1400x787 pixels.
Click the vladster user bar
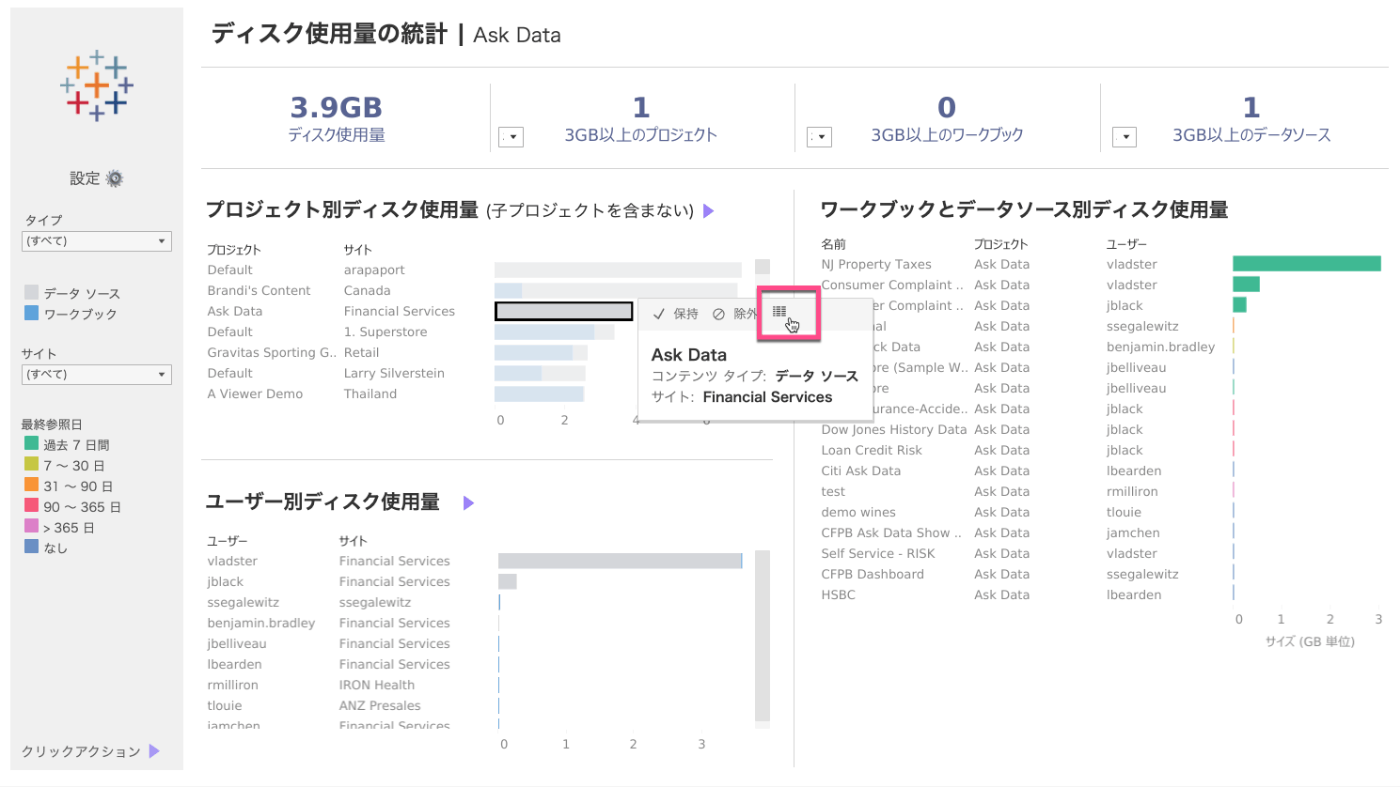coord(620,561)
